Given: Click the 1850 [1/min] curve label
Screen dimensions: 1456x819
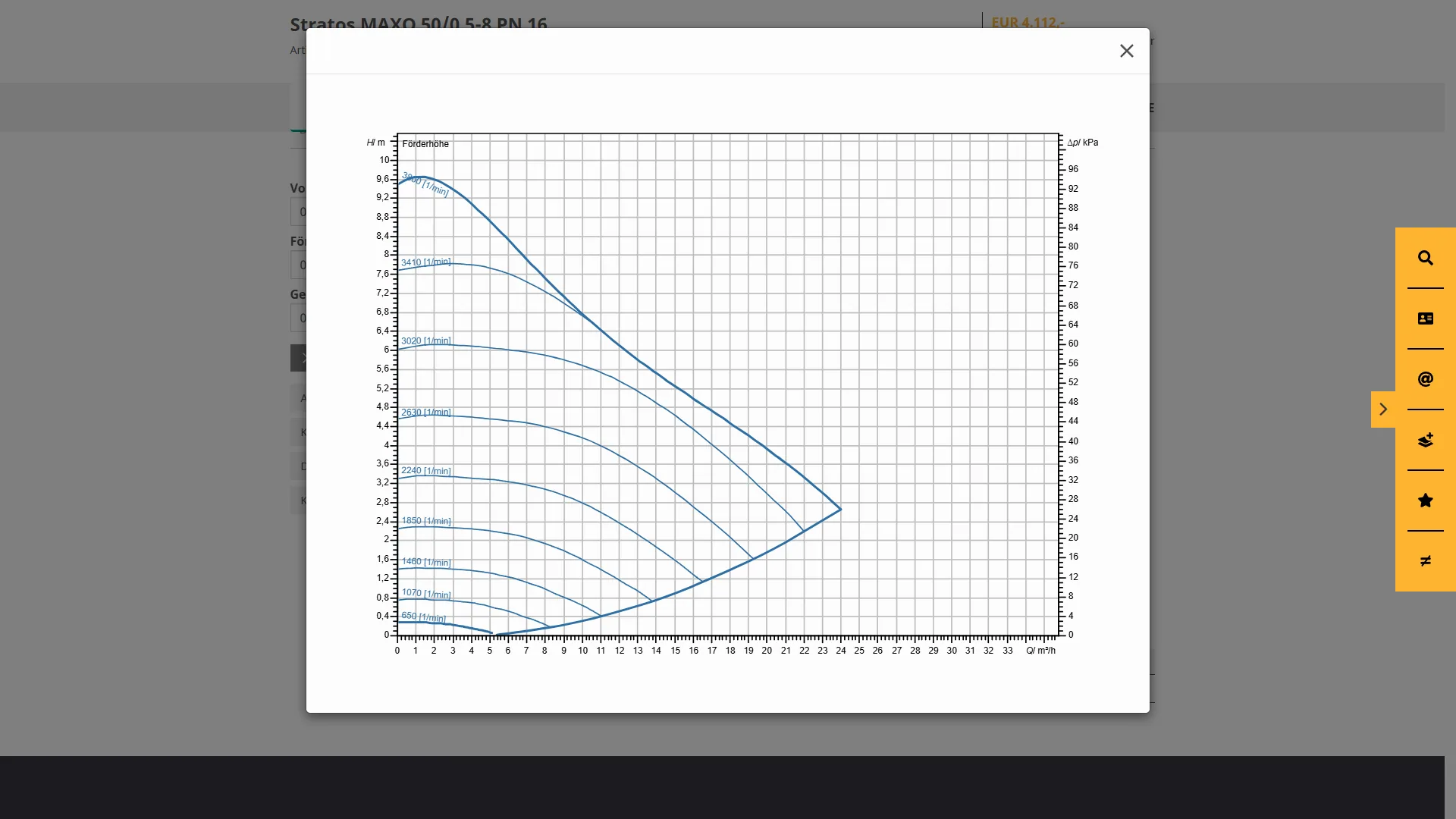Looking at the screenshot, I should click(425, 521).
